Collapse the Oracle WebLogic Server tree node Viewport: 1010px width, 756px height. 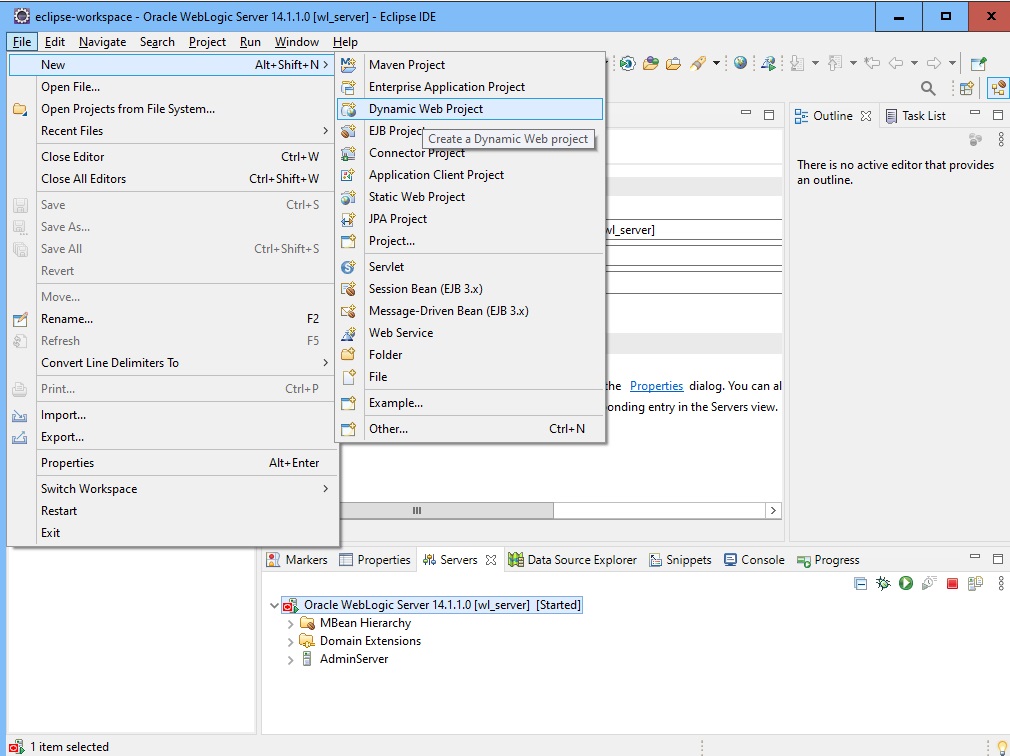click(x=274, y=605)
